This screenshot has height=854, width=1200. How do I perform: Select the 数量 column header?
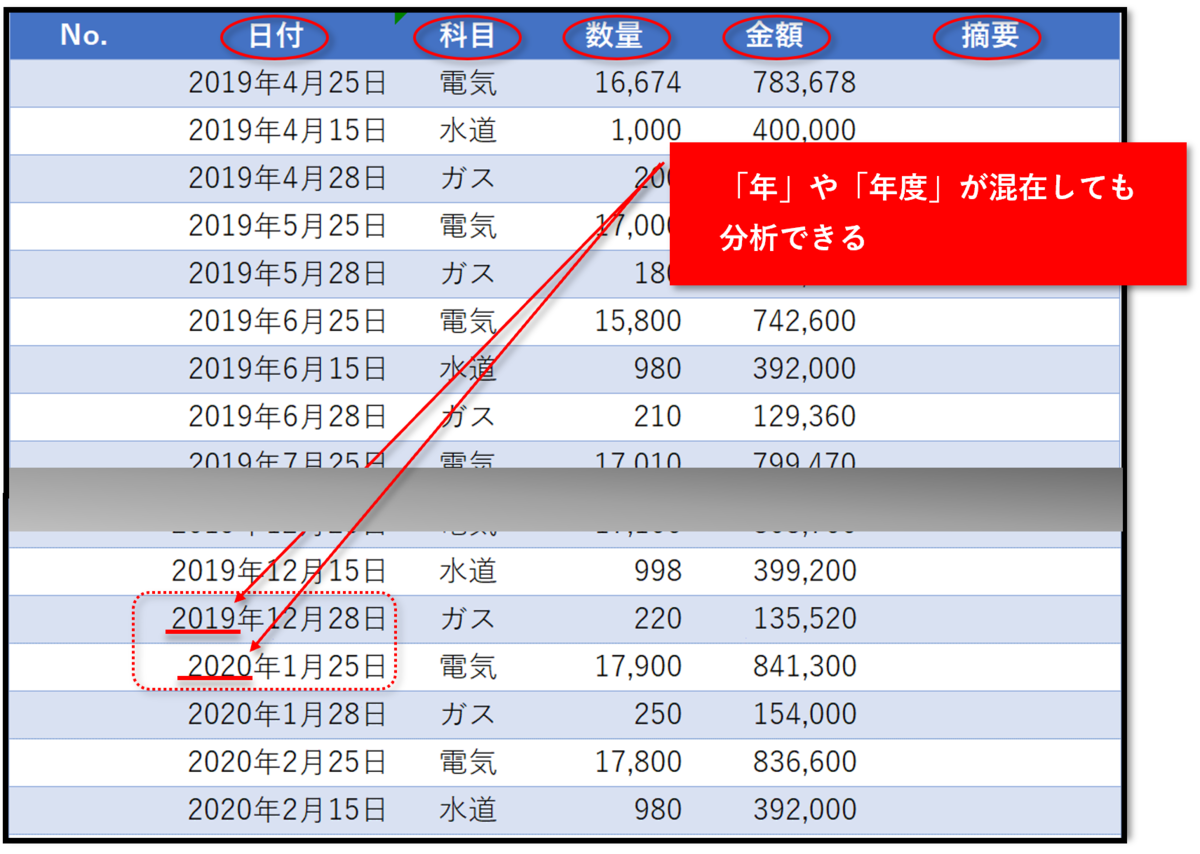[614, 37]
